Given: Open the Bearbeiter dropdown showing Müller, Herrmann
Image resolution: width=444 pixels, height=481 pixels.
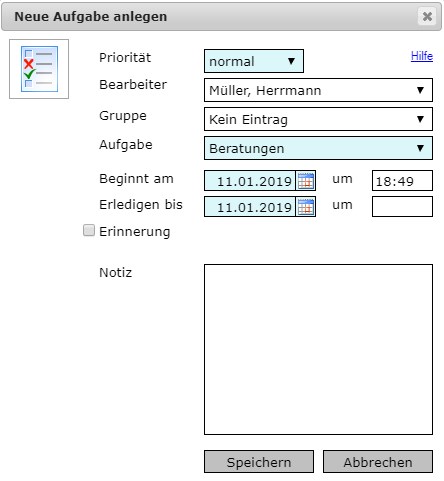Looking at the screenshot, I should (x=318, y=90).
